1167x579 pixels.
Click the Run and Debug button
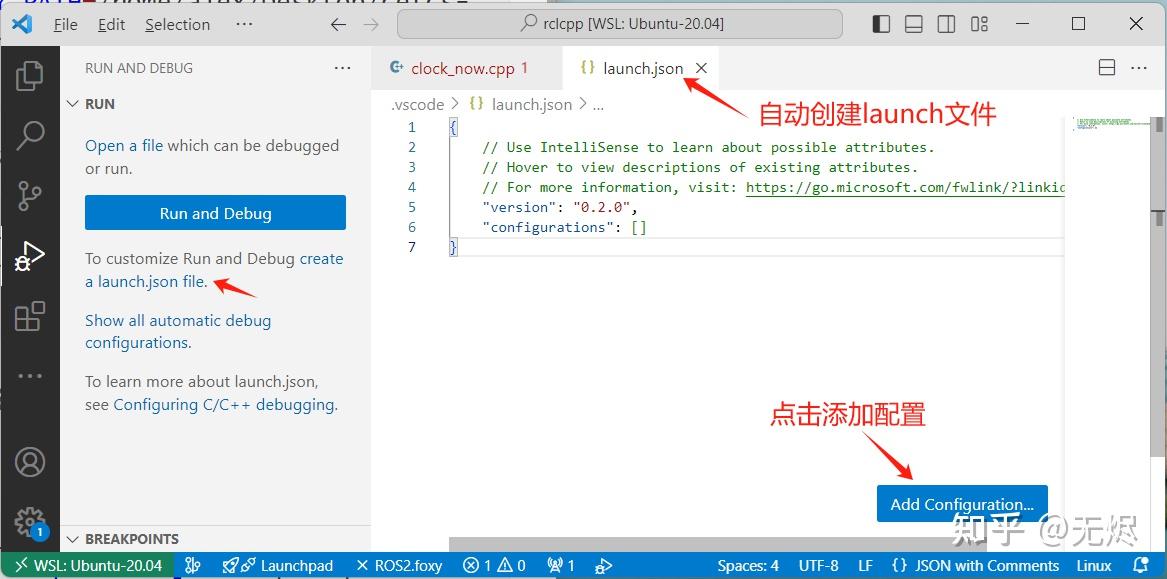coord(215,213)
